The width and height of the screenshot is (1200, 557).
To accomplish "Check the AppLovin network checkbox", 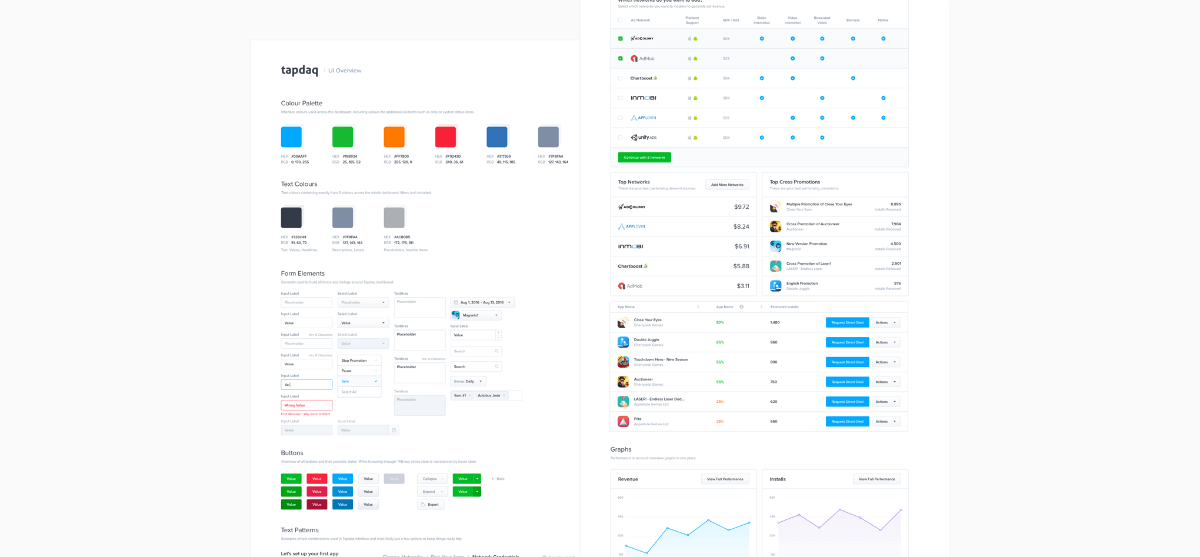I will pos(620,118).
